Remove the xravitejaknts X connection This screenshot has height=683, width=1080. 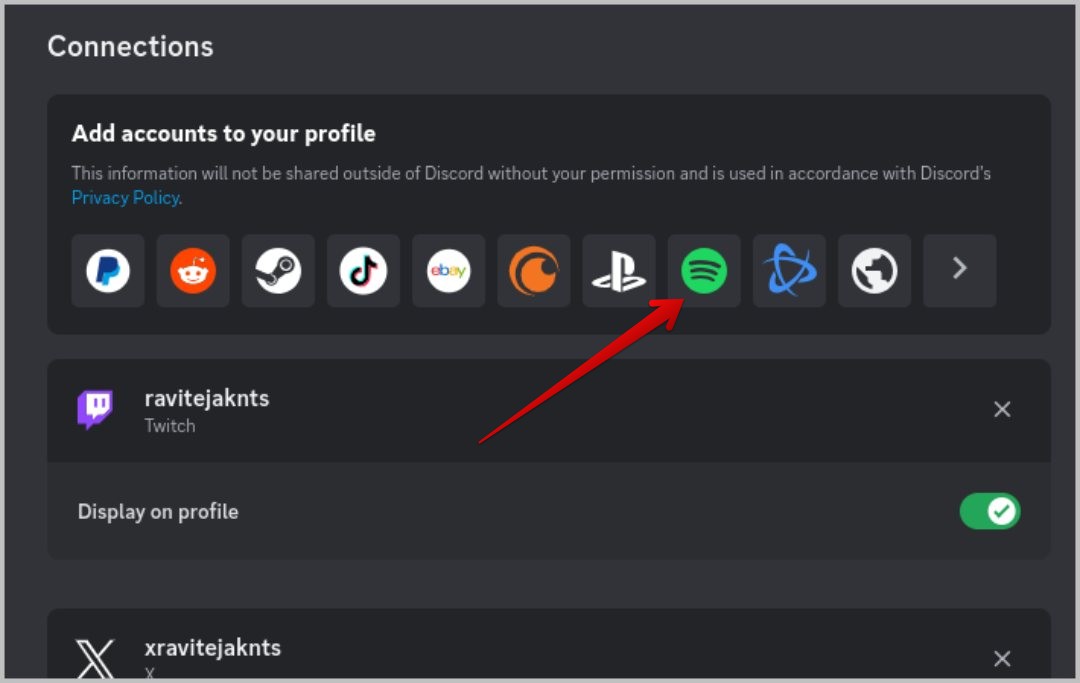tap(1002, 659)
